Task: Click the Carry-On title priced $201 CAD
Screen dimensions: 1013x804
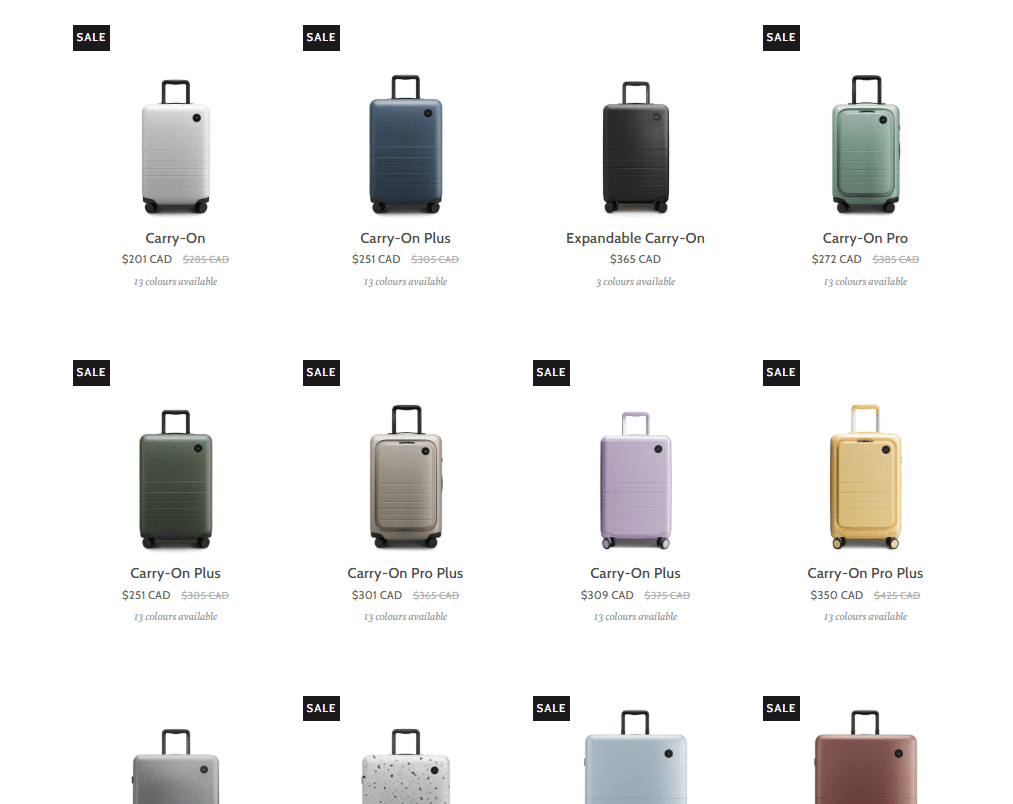Action: 175,238
